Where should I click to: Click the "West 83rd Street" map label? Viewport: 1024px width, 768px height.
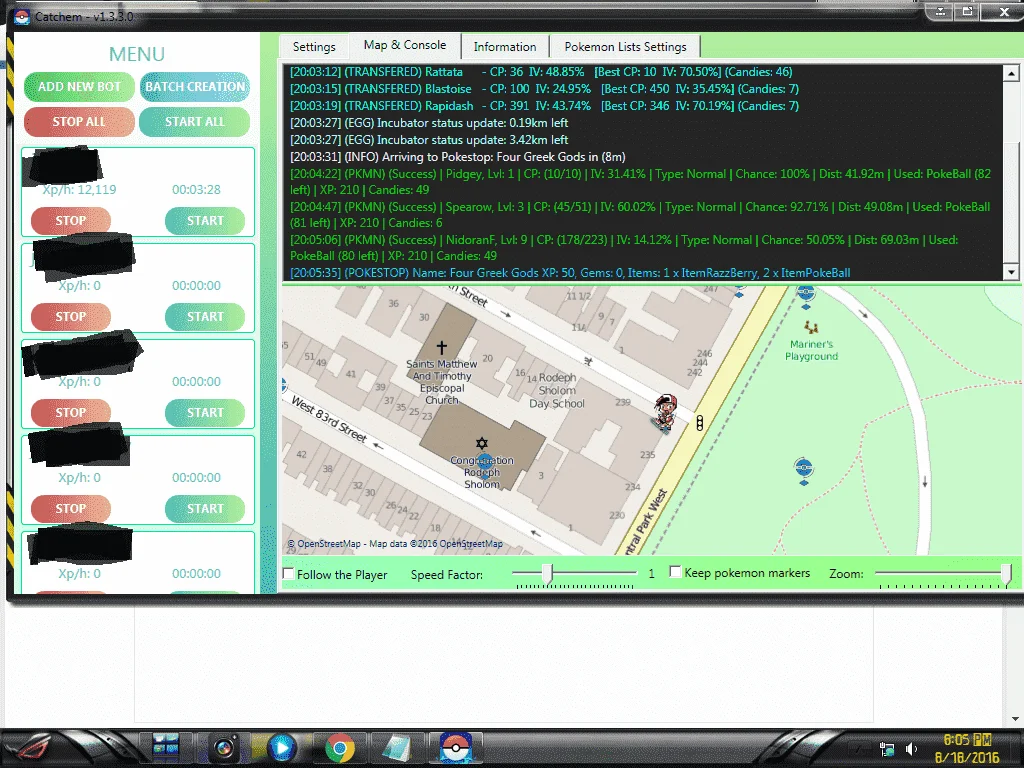click(328, 419)
